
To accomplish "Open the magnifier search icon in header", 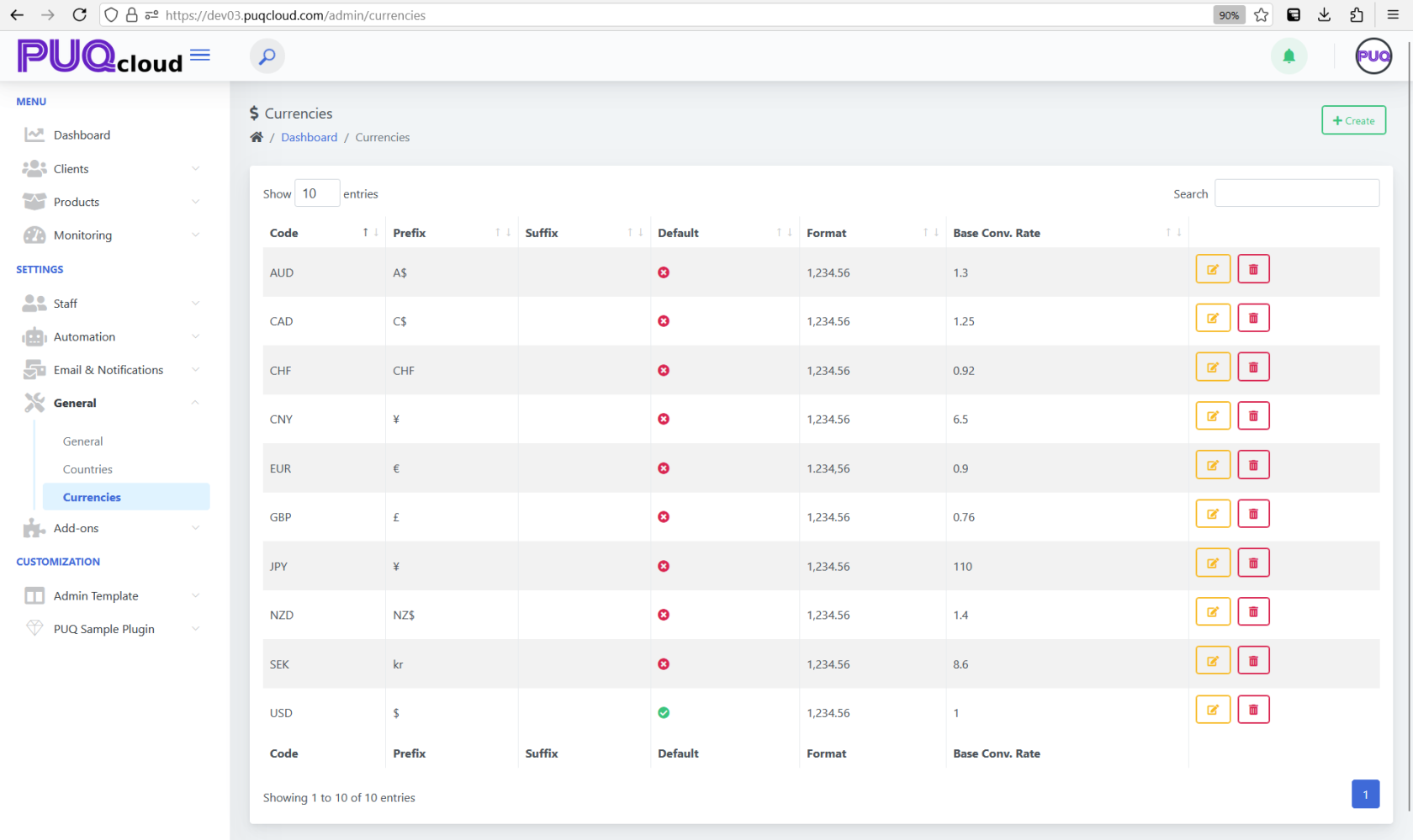I will click(x=267, y=56).
